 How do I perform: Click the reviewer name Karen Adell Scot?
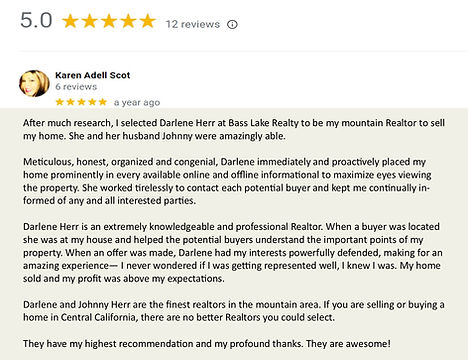[x=93, y=75]
